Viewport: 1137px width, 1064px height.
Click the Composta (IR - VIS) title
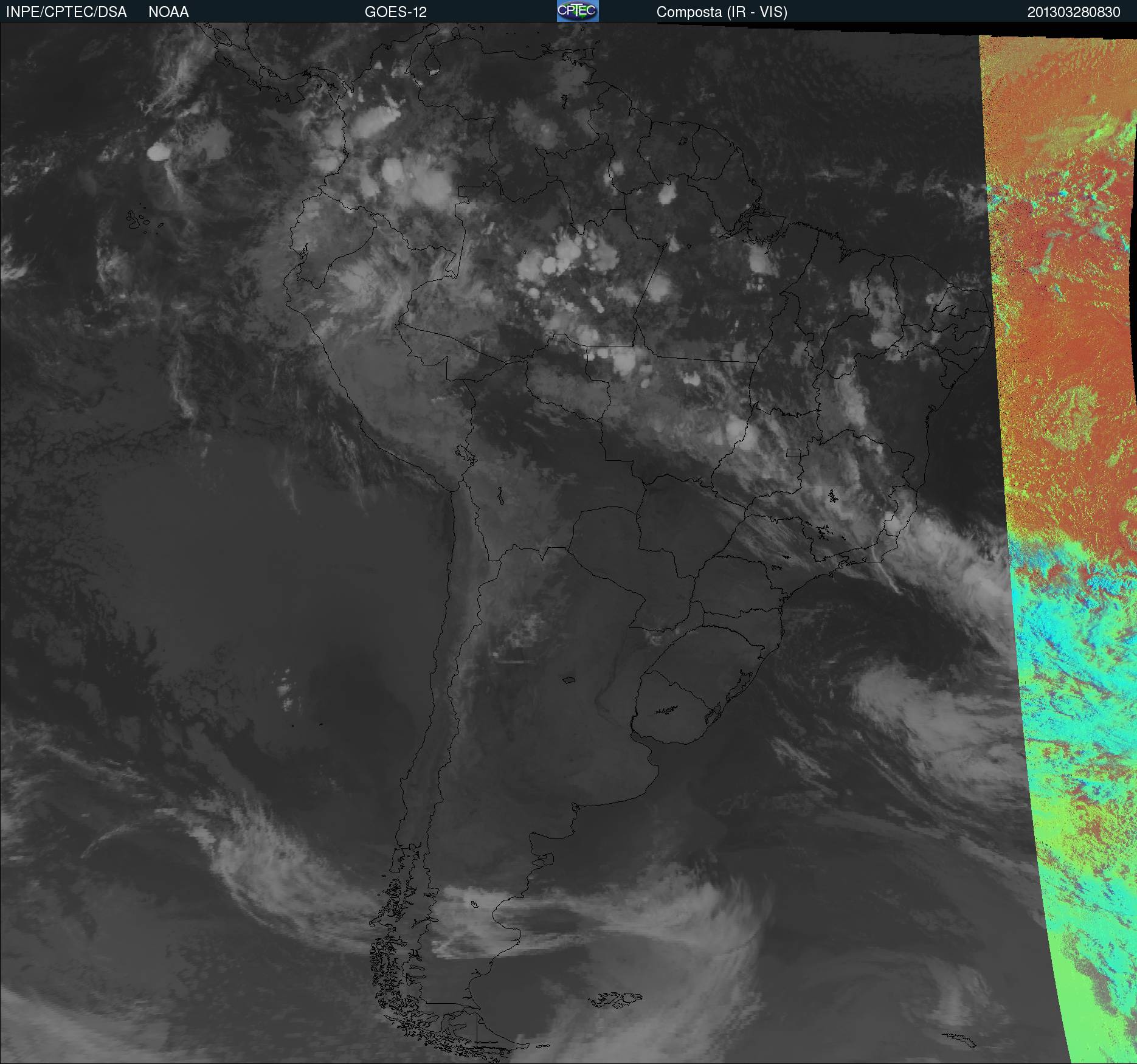[x=722, y=12]
